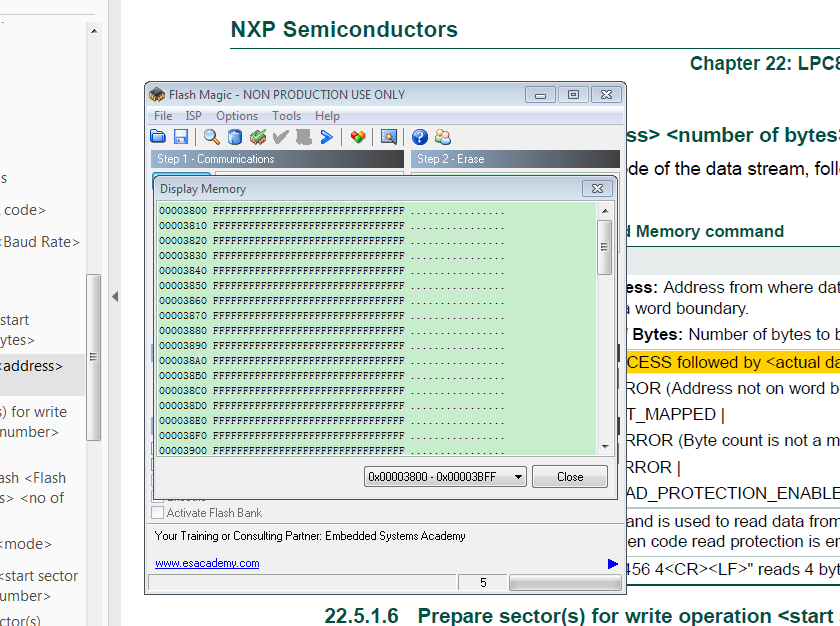This screenshot has height=626, width=840.
Task: Click the status field showing 5
Action: 483,583
